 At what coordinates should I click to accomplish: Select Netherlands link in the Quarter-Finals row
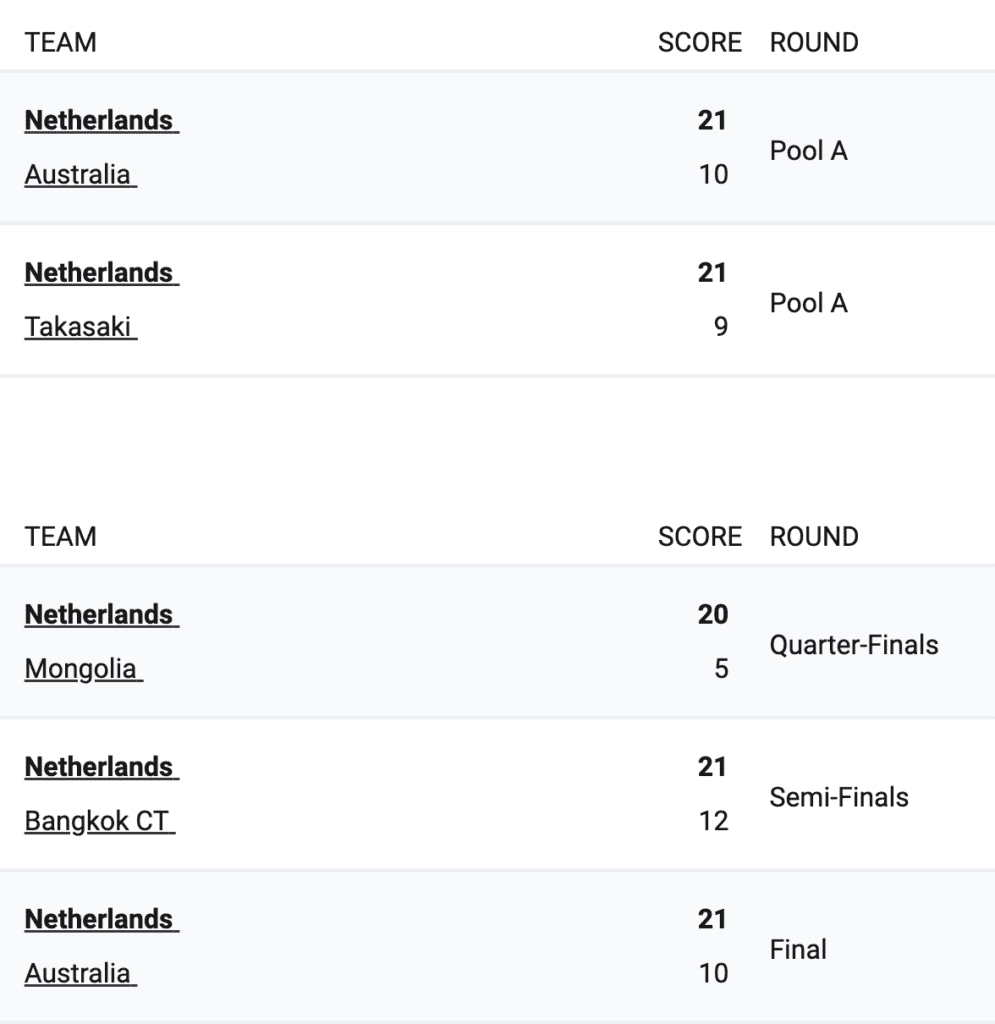[102, 615]
